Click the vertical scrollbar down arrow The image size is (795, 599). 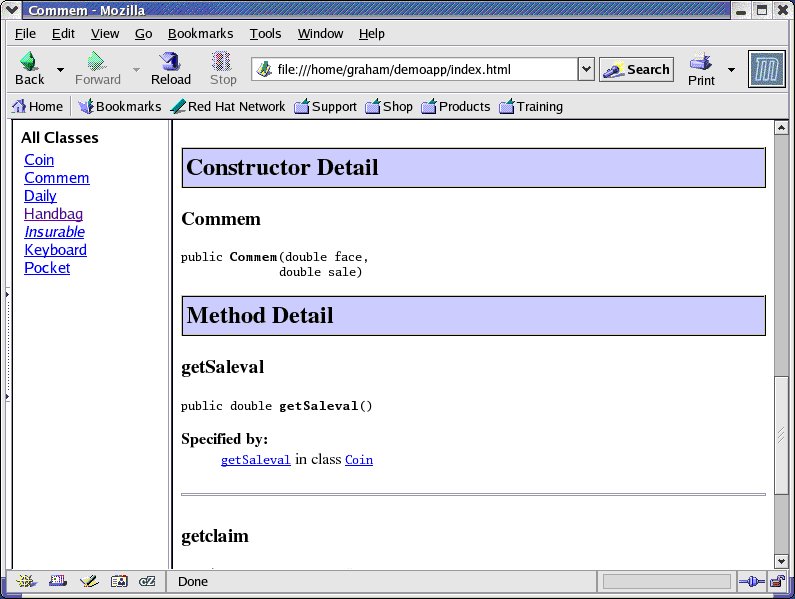pyautogui.click(x=782, y=561)
